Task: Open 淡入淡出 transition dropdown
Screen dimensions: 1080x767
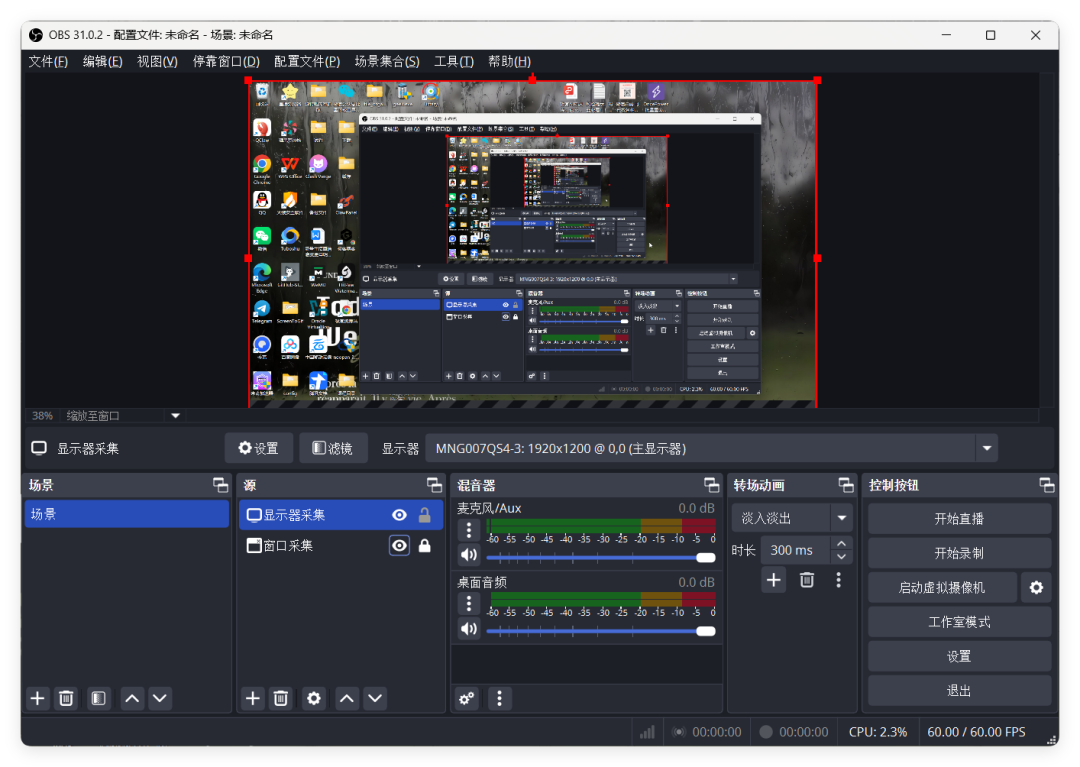Action: 792,518
